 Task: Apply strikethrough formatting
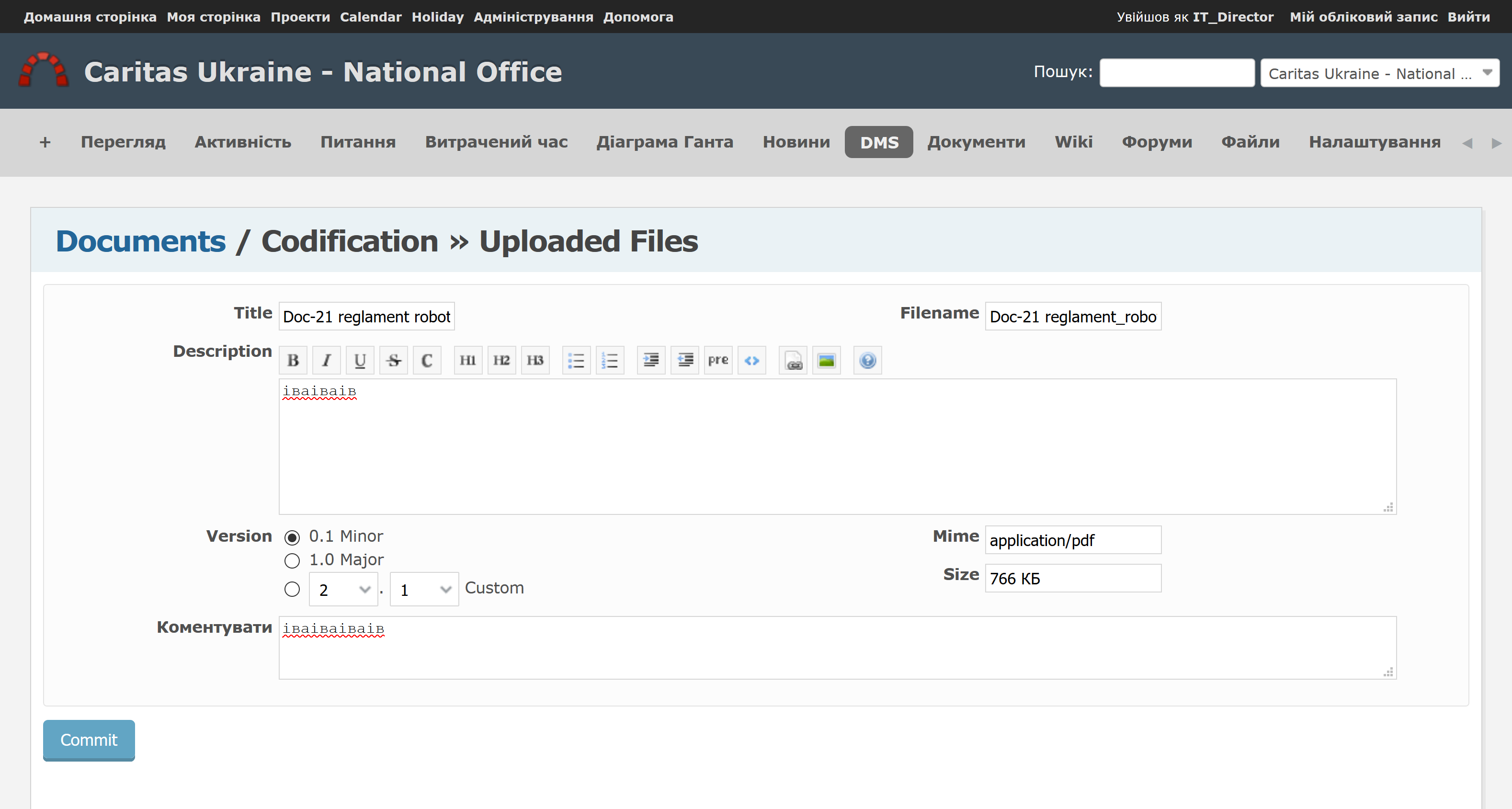[394, 360]
